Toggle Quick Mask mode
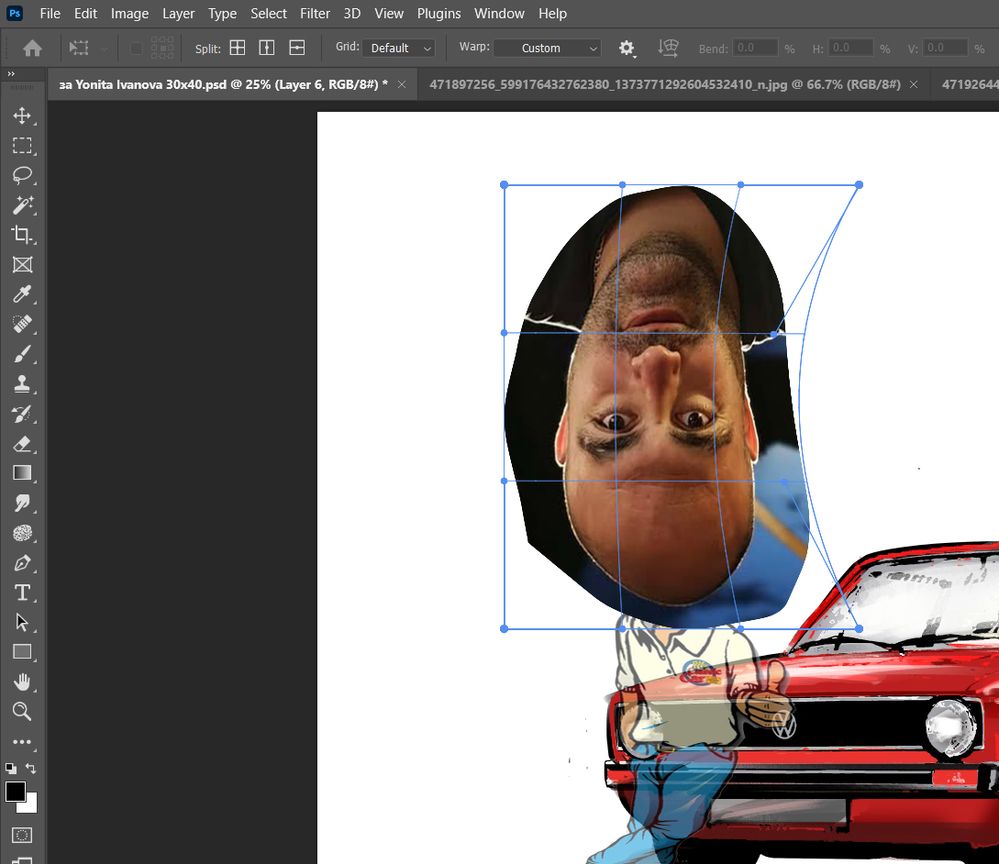999x864 pixels. (22, 835)
